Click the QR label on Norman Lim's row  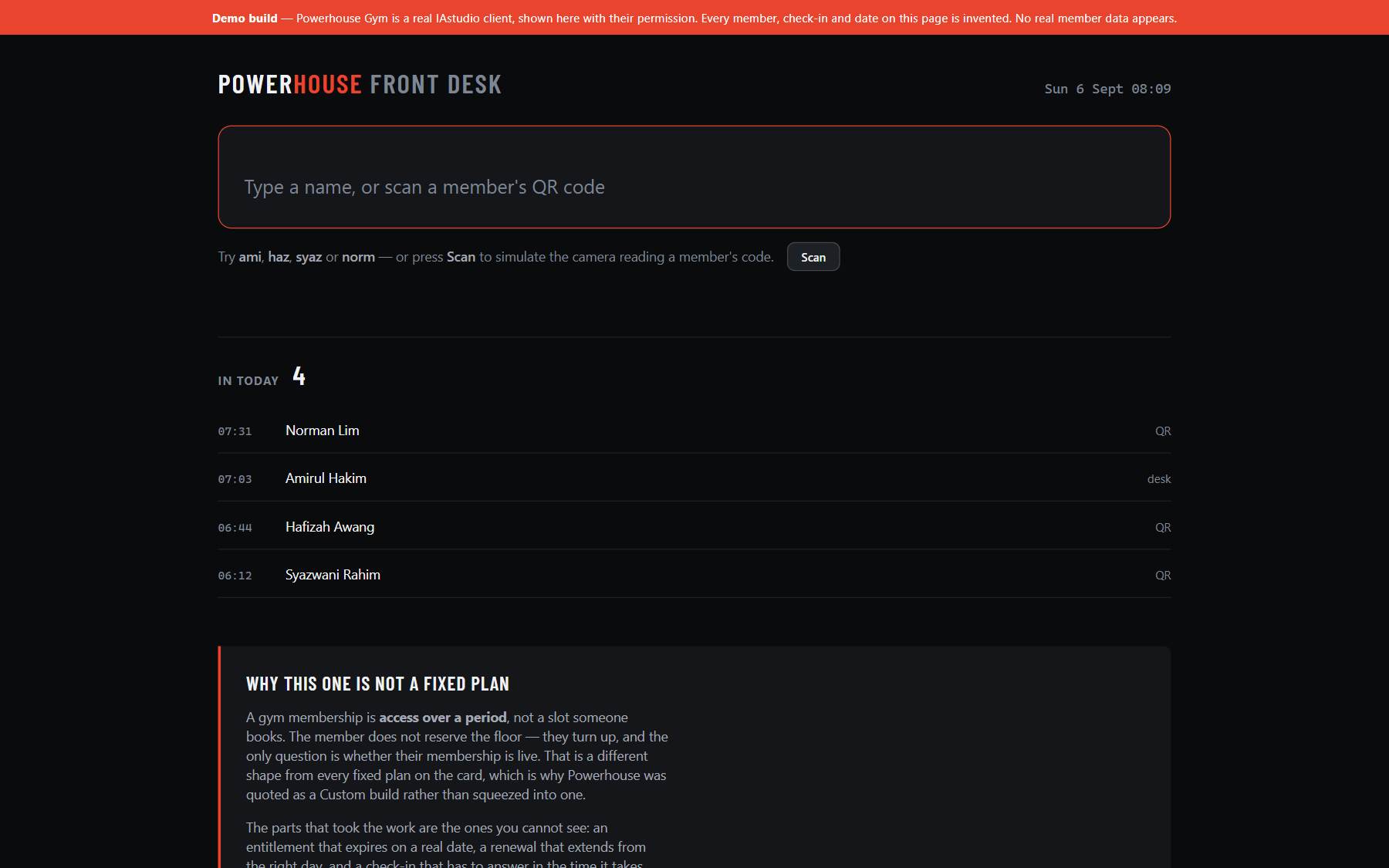tap(1163, 431)
